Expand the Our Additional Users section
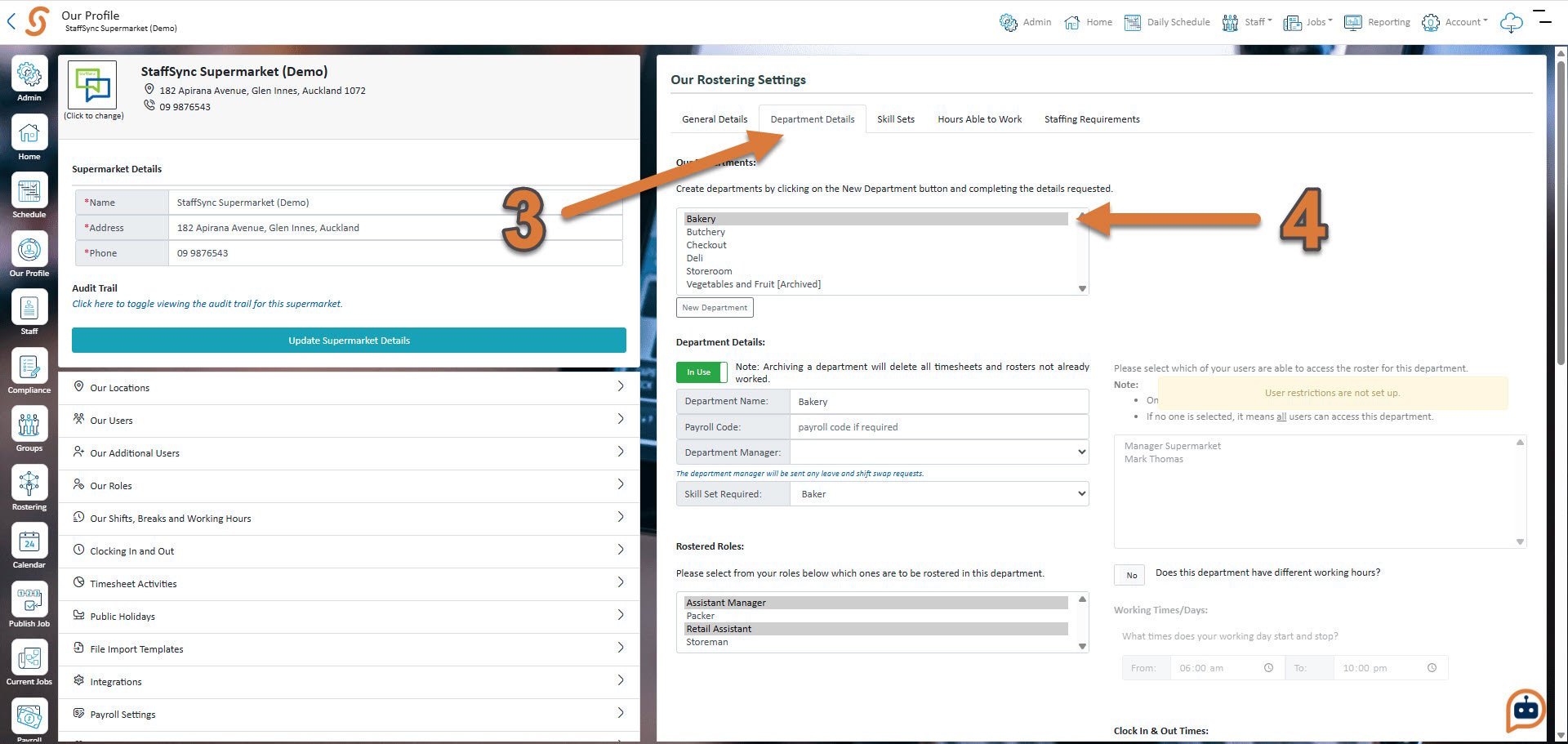Screen dimensions: 1568x744 (x=349, y=452)
